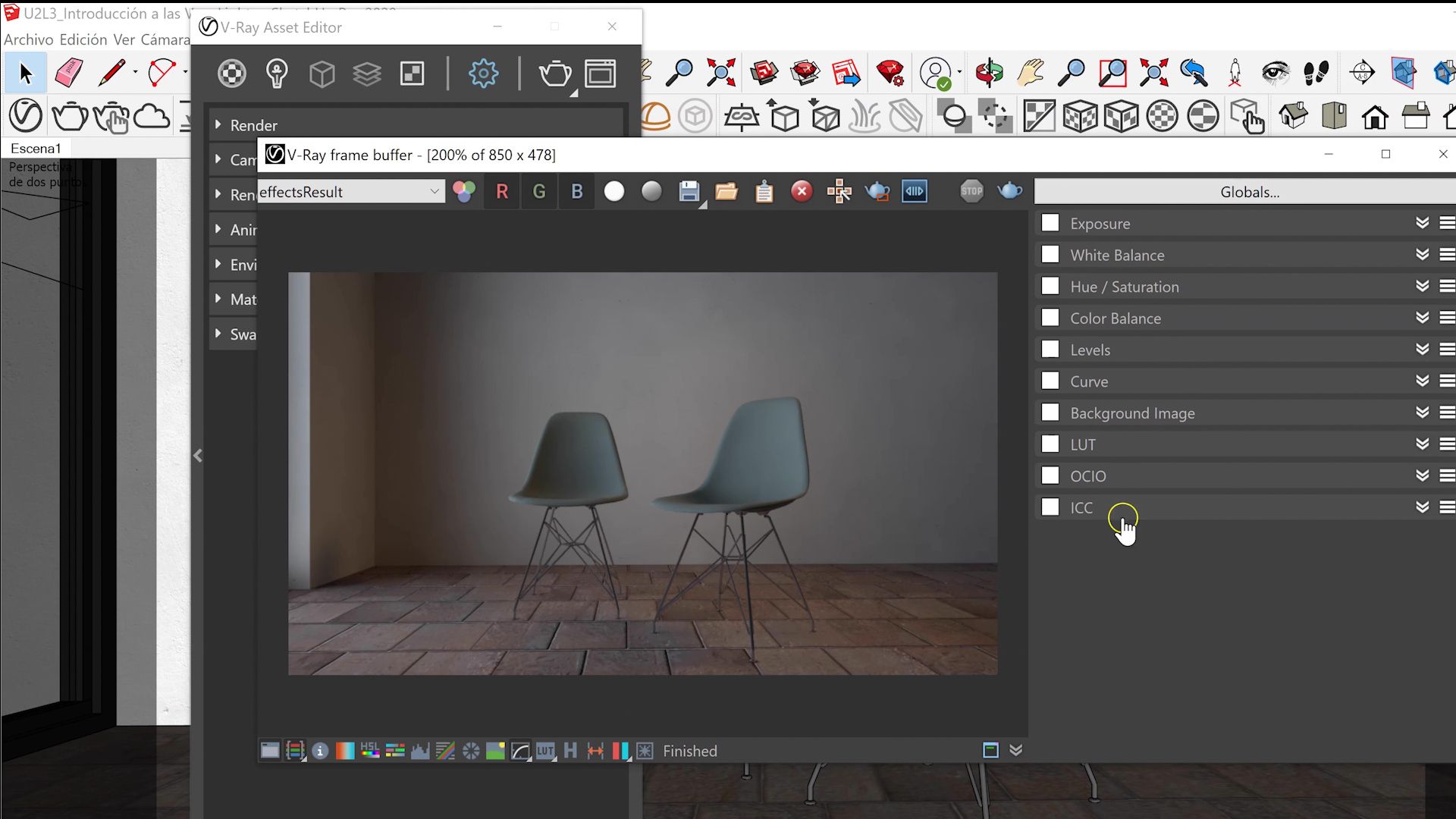
Task: Click the Stop rendering icon
Action: (971, 191)
